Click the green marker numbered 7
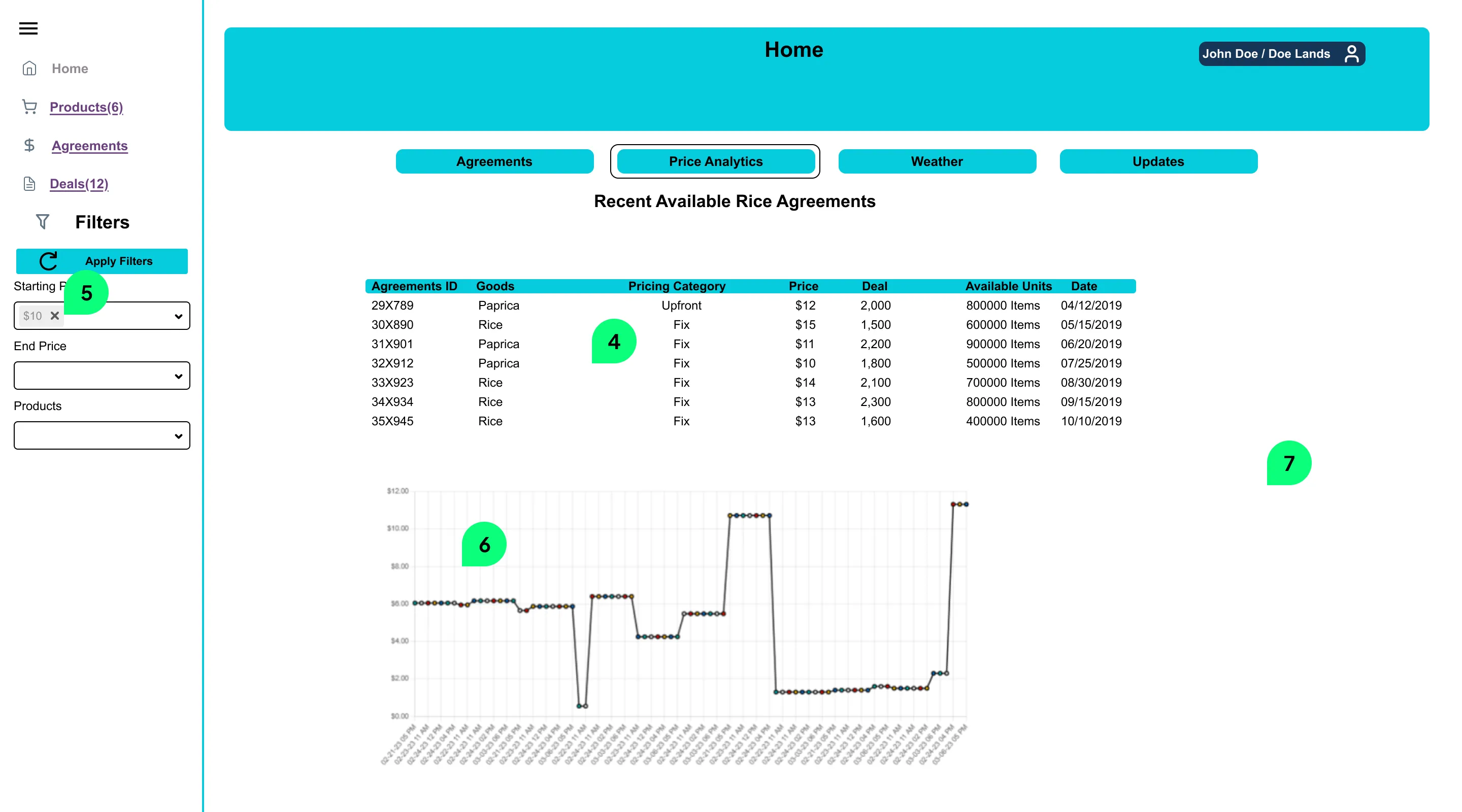The image size is (1462, 812). pyautogui.click(x=1288, y=463)
